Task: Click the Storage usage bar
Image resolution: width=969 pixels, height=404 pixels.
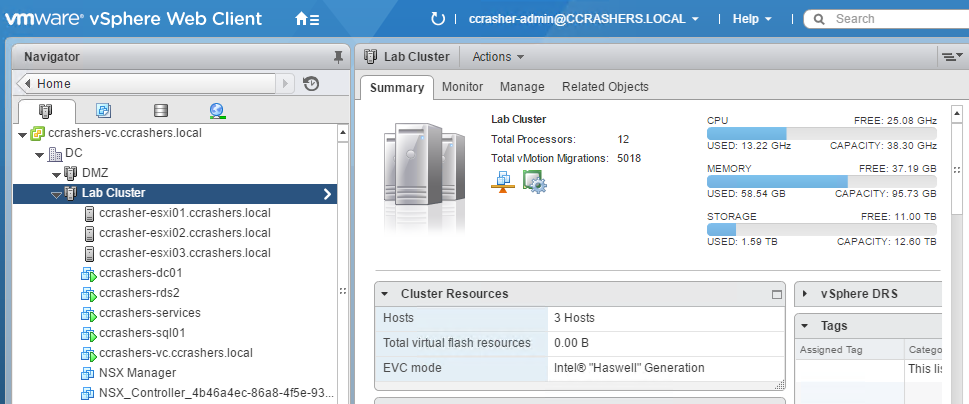Action: tap(821, 230)
